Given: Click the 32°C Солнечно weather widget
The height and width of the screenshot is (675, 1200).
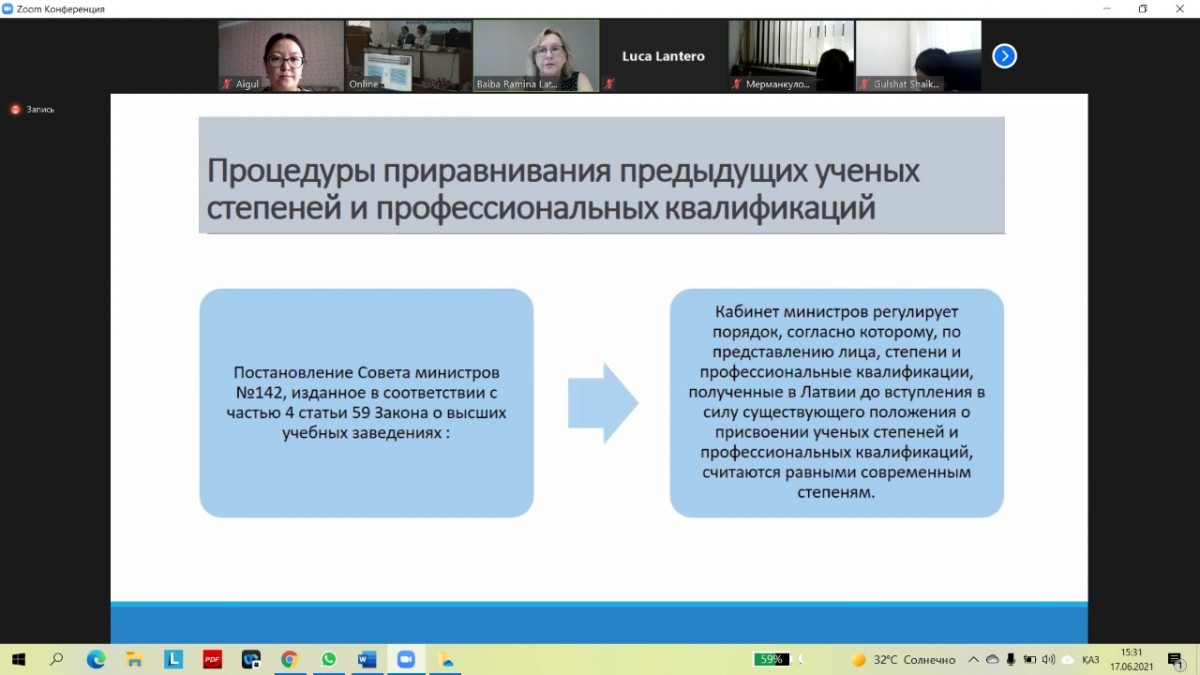Looking at the screenshot, I should click(x=902, y=659).
